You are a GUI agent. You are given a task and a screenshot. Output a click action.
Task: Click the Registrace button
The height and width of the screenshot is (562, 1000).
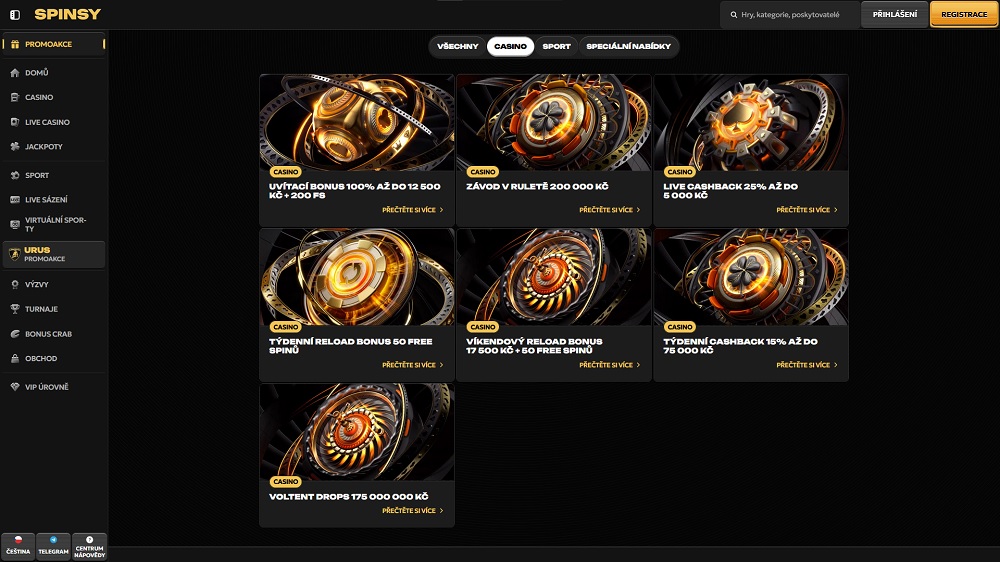[x=964, y=14]
